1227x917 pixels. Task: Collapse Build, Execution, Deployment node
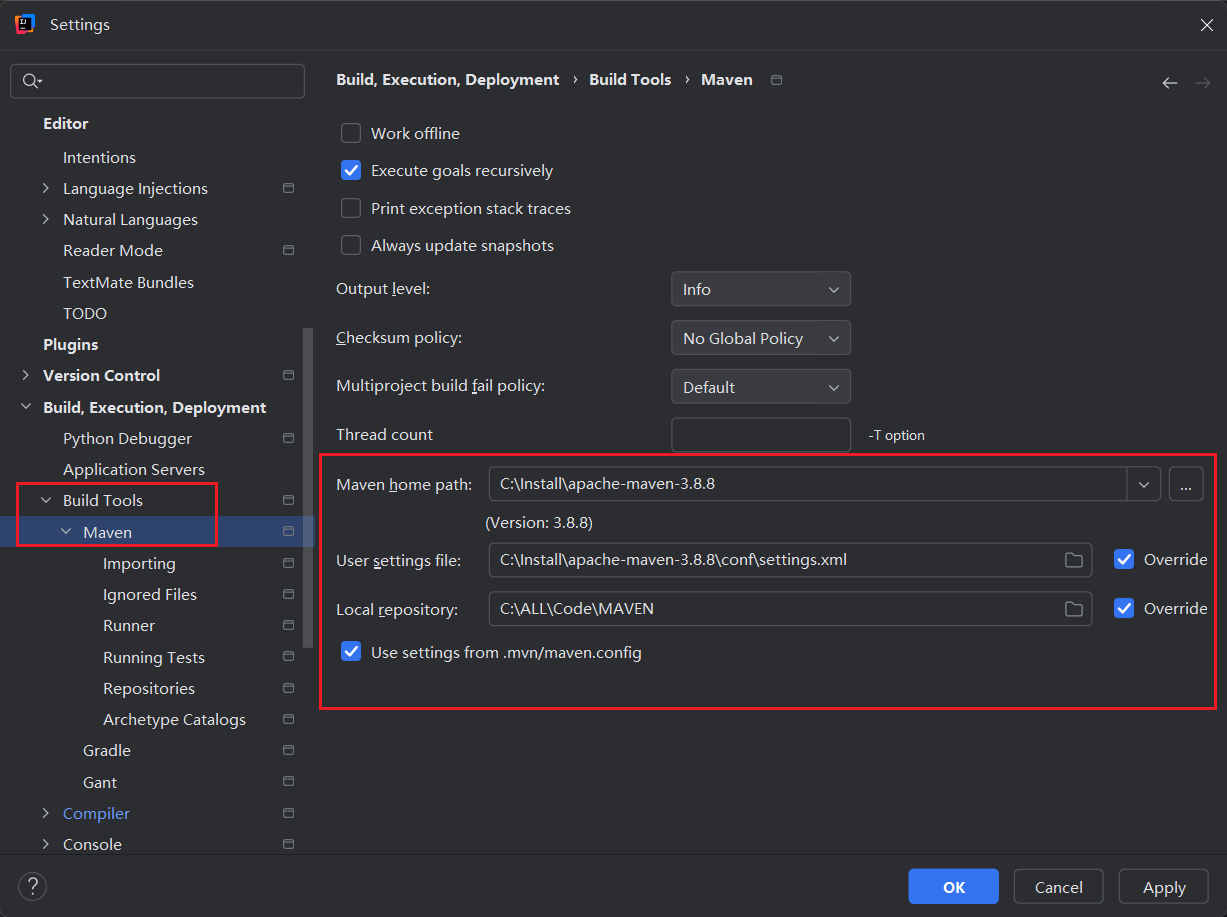(x=26, y=407)
